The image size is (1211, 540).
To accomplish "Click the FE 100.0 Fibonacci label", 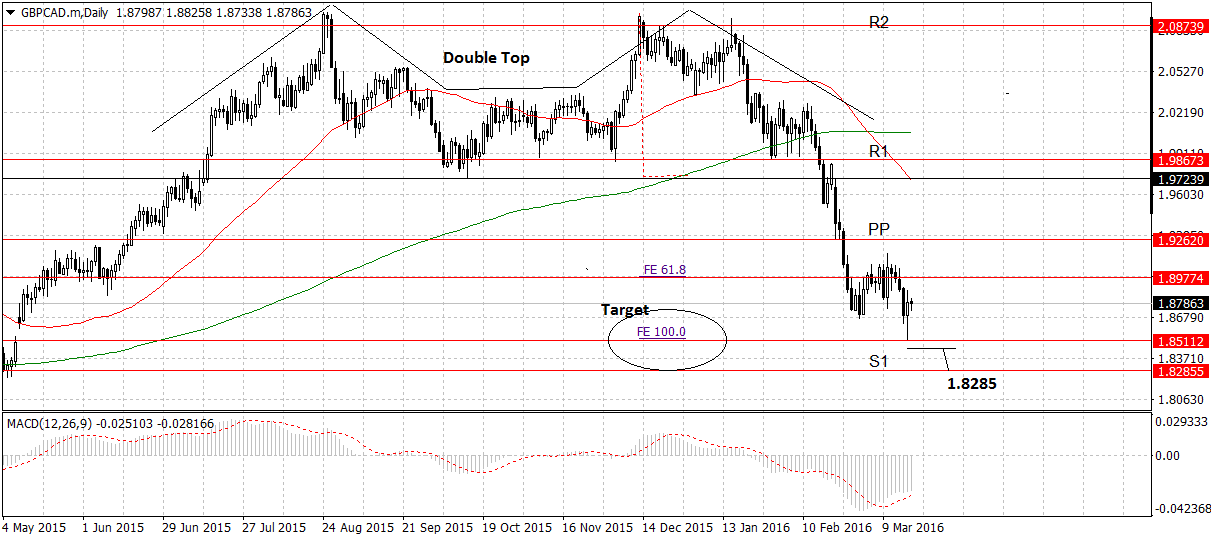I will point(661,331).
